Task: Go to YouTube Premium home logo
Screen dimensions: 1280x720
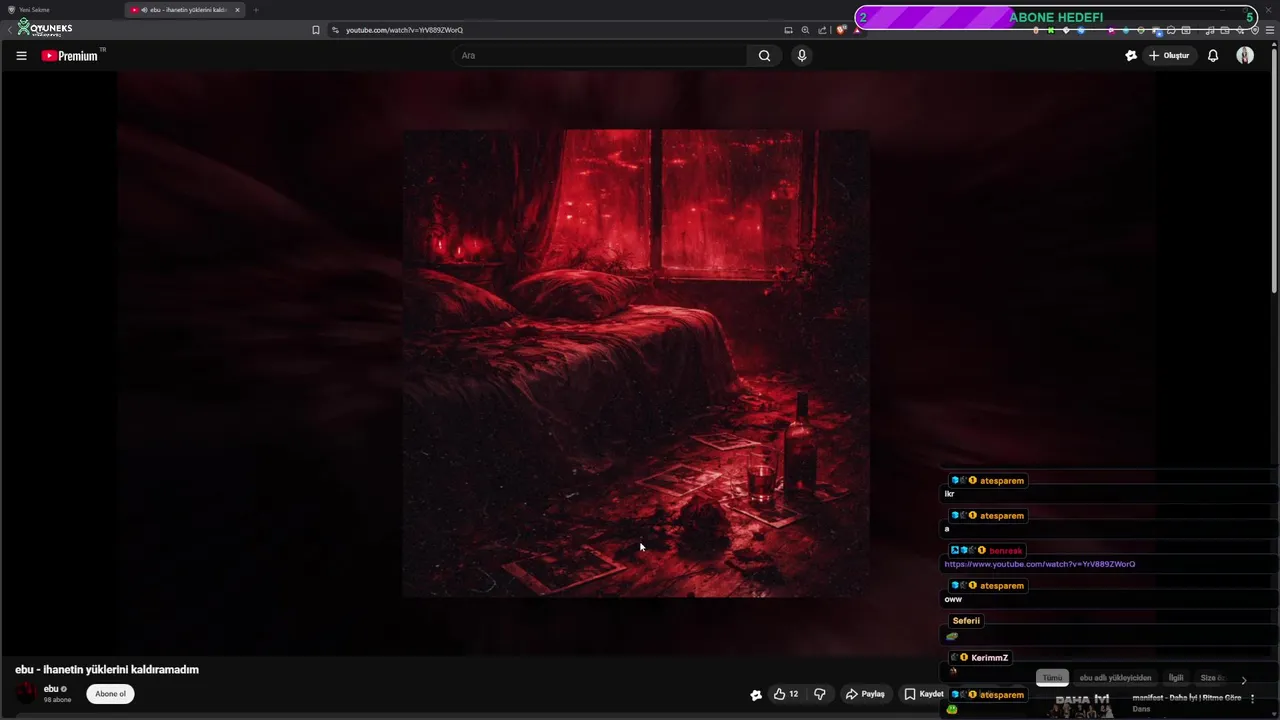Action: tap(72, 56)
